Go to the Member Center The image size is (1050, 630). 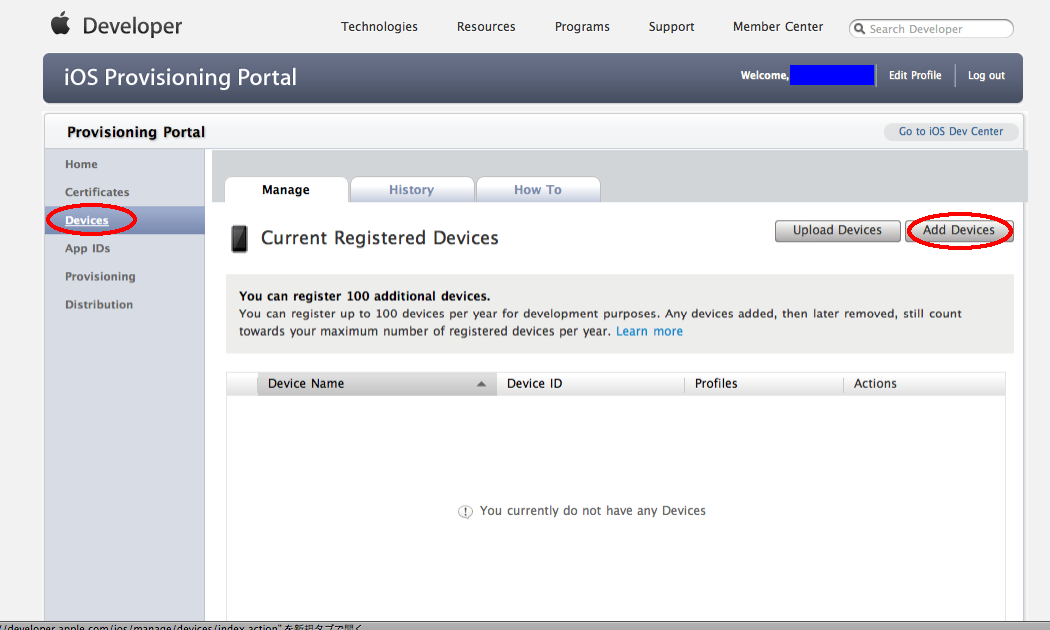pos(778,27)
